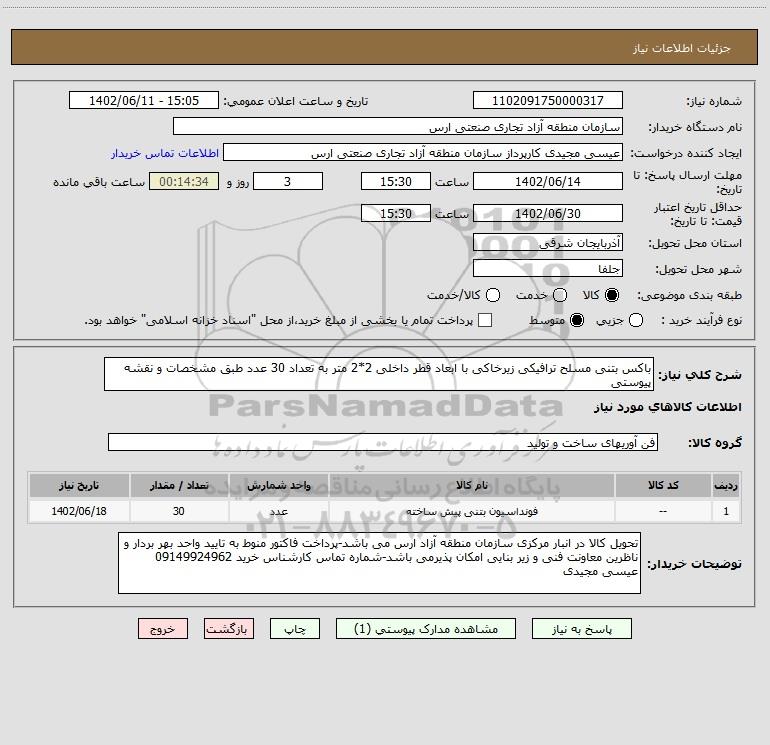The width and height of the screenshot is (770, 745).
Task: Click the remaining time field 00:14:34
Action: click(184, 181)
